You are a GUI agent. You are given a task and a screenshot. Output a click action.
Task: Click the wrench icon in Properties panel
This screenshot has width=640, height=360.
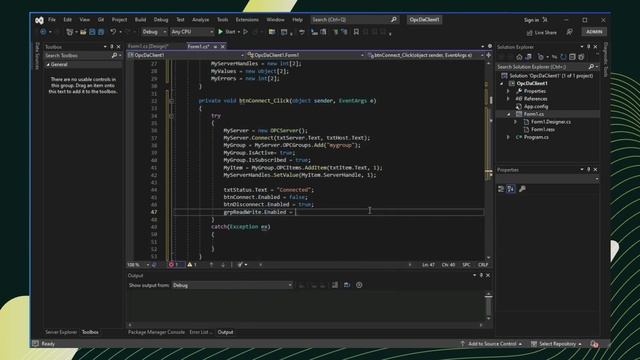tap(522, 189)
